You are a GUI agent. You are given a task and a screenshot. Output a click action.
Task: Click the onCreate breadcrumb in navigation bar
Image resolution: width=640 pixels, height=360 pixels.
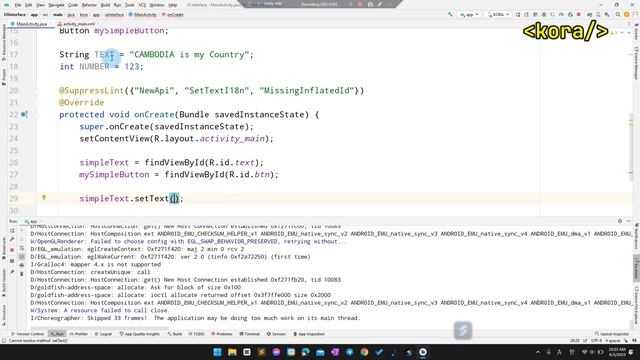coord(173,15)
